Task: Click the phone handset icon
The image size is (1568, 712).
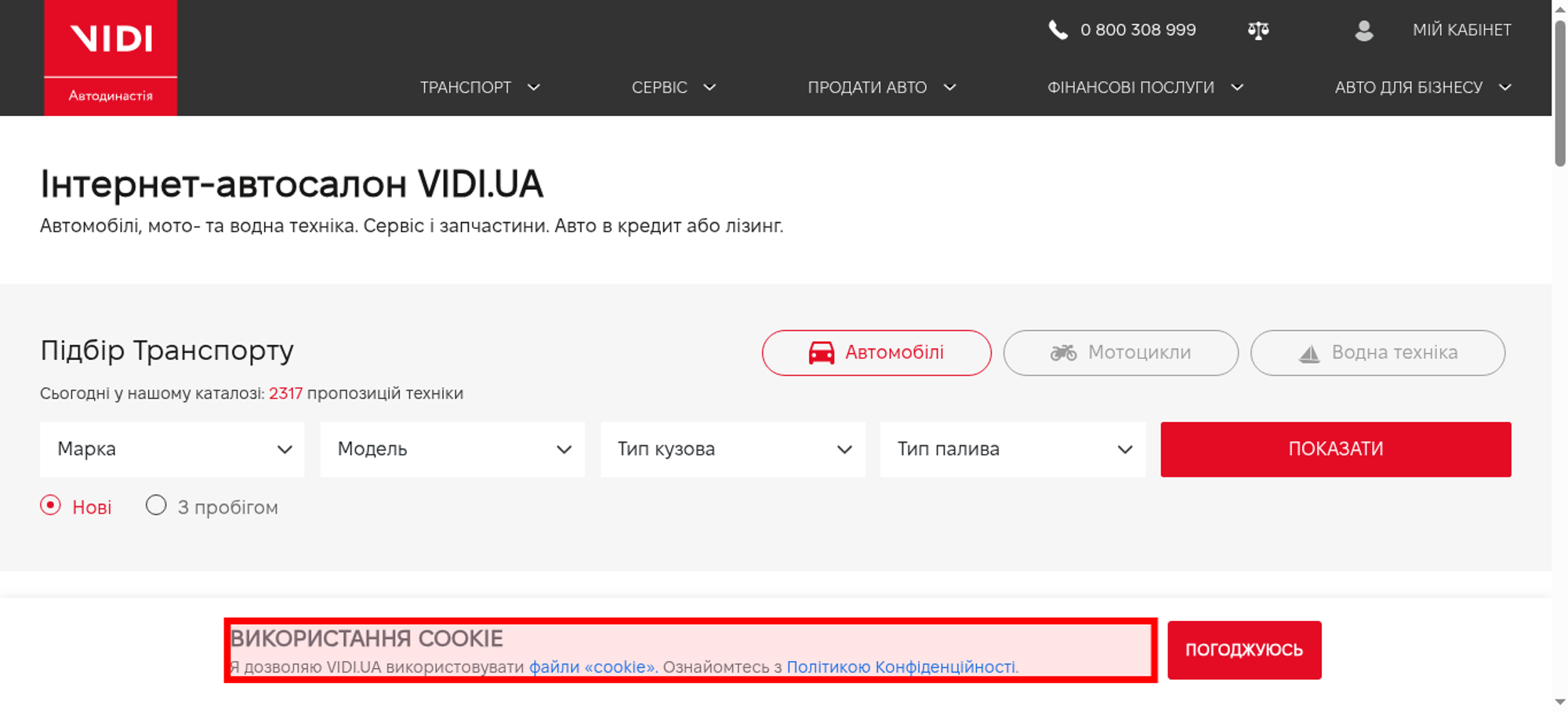Action: tap(1058, 31)
